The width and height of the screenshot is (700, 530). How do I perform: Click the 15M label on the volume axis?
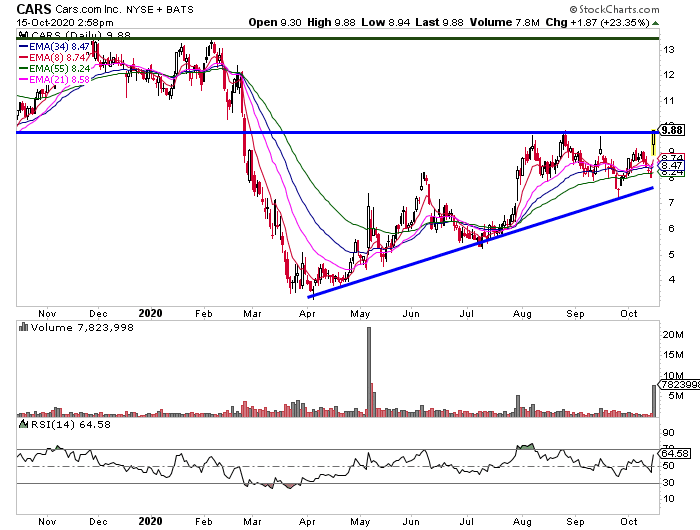point(673,355)
